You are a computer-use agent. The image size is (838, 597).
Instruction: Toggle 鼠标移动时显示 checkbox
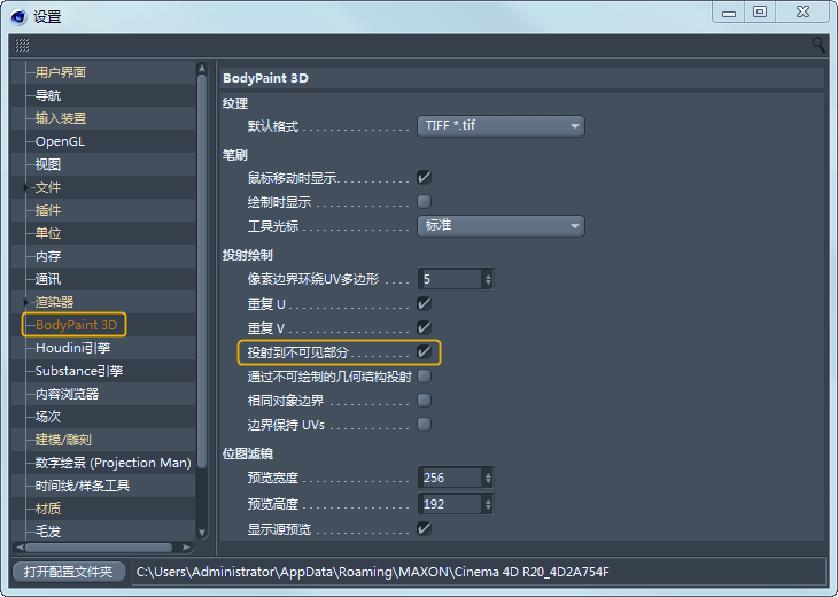pos(424,177)
